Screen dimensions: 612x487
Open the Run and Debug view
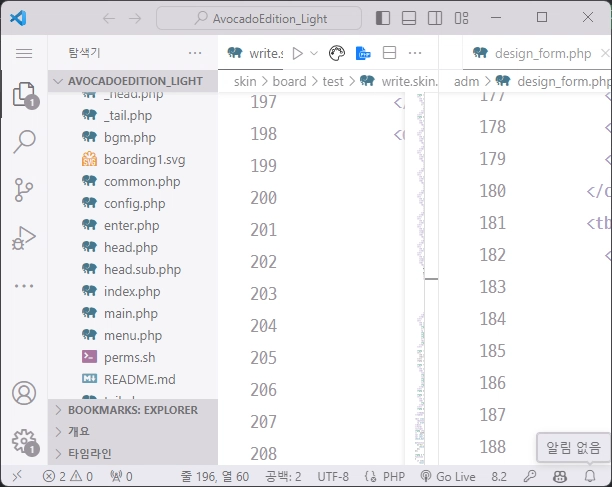click(24, 237)
